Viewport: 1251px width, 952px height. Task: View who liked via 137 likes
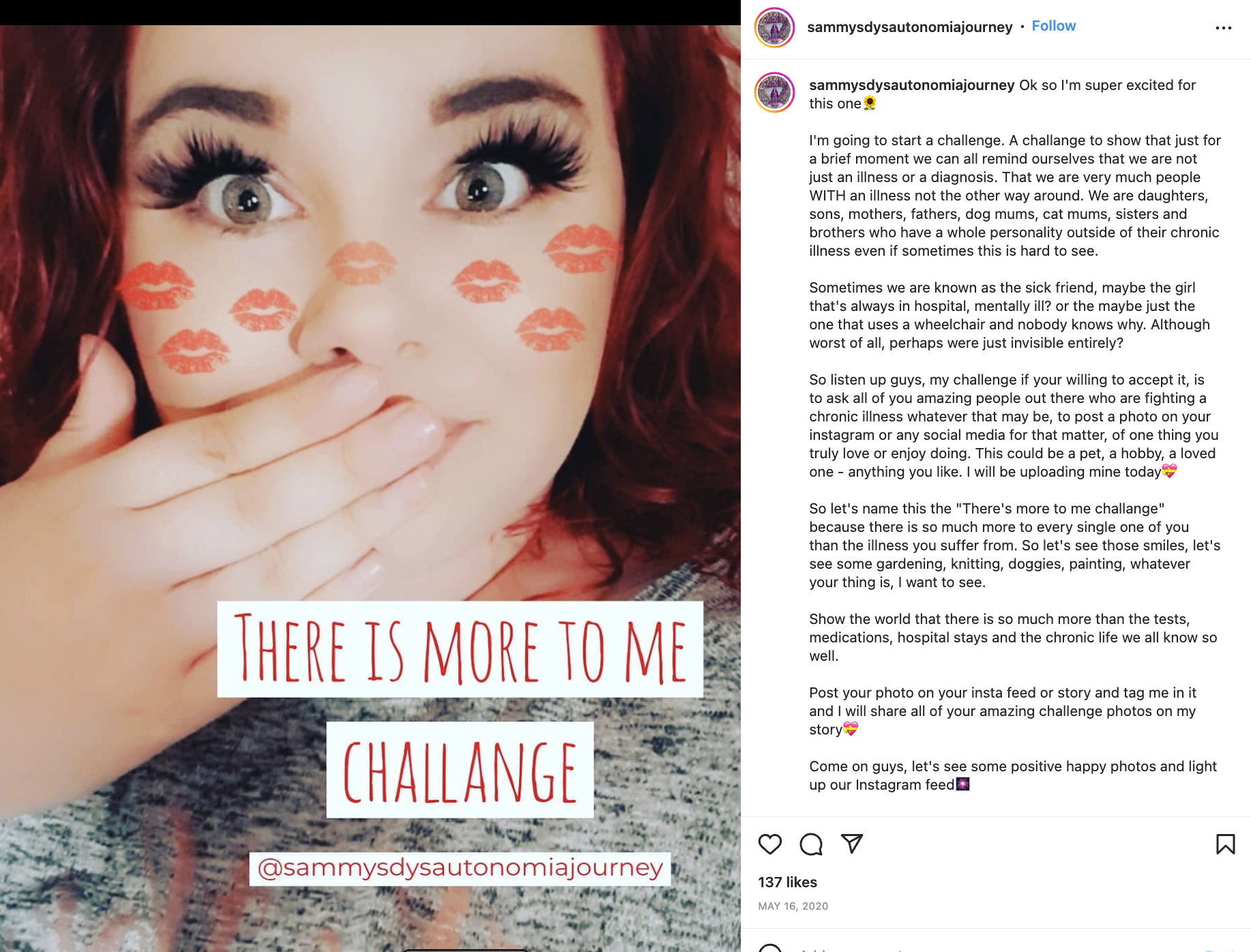pyautogui.click(x=787, y=882)
